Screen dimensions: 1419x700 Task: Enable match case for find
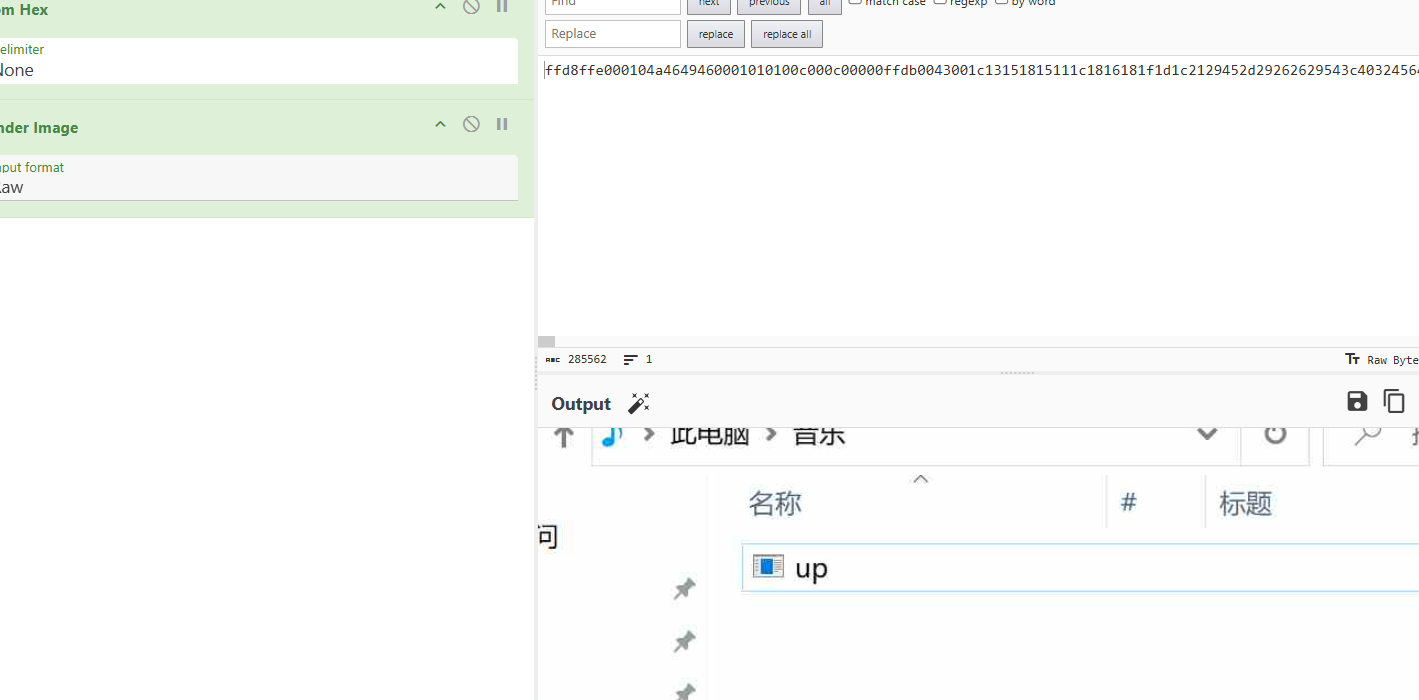point(854,2)
